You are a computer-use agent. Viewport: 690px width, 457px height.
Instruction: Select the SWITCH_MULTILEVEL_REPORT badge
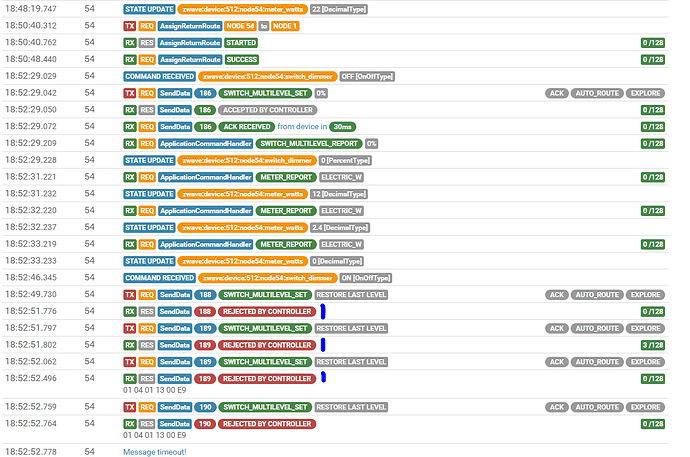(x=309, y=143)
